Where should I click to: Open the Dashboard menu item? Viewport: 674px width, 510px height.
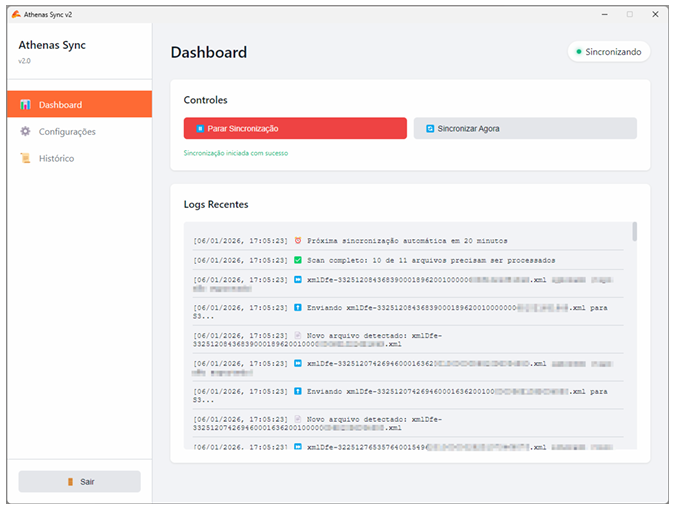(x=79, y=105)
